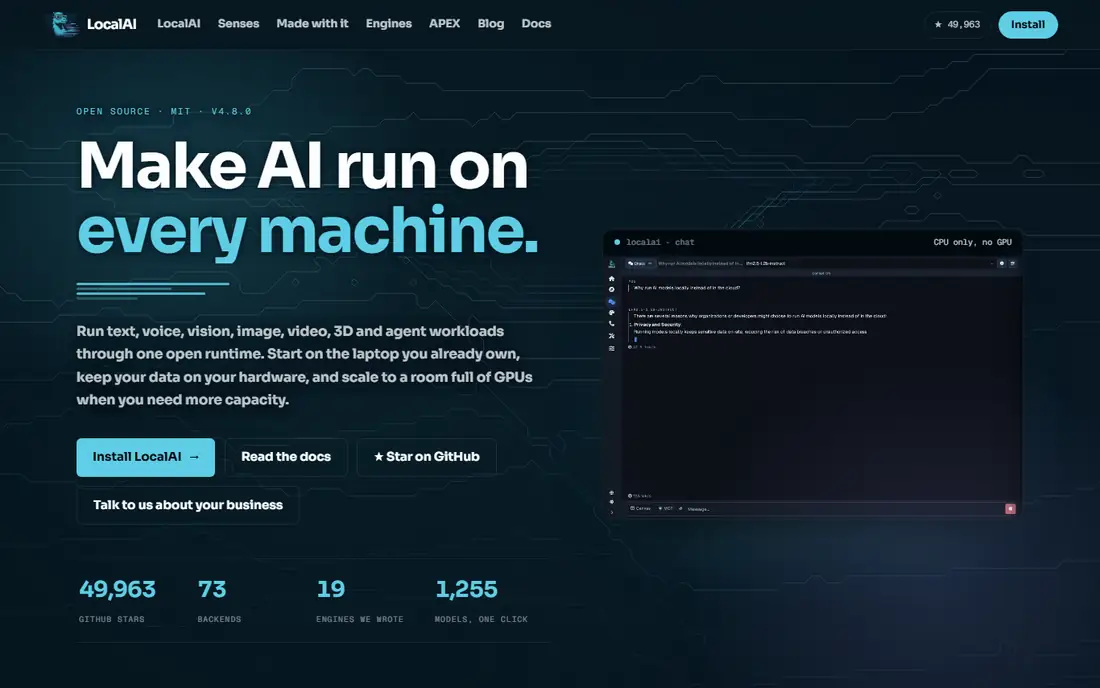1100x688 pixels.
Task: Open the Senses nav item
Action: click(239, 24)
